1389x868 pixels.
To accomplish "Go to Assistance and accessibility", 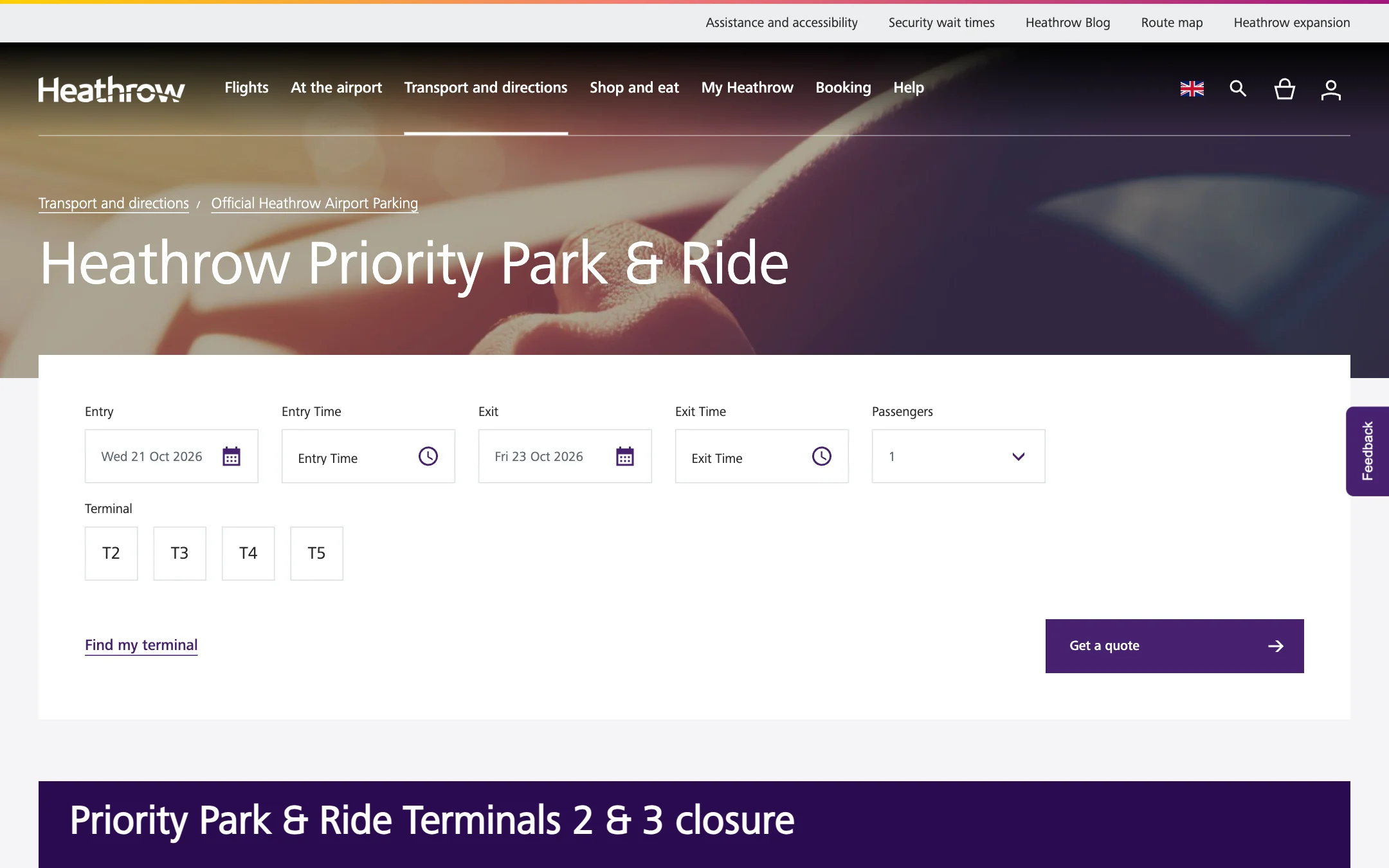I will (781, 23).
